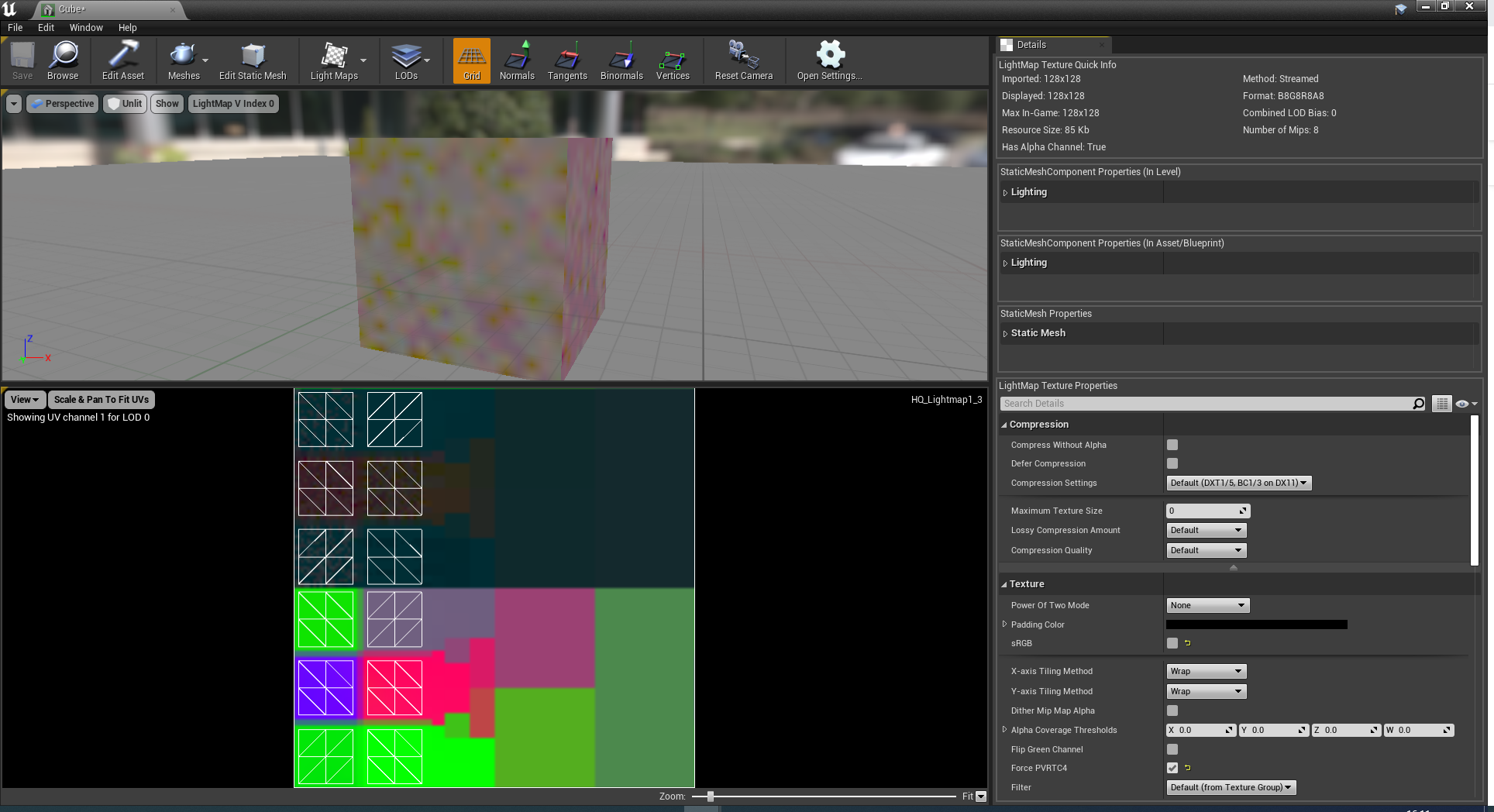Click the LODs toolbar icon
Image resolution: width=1494 pixels, height=812 pixels.
pos(406,60)
